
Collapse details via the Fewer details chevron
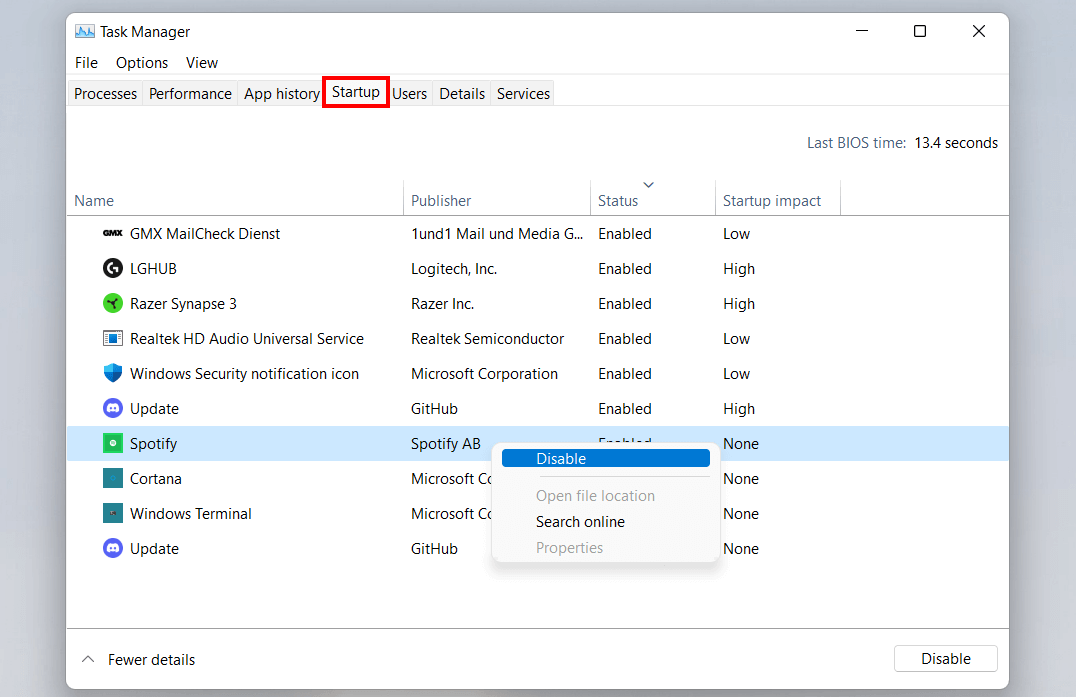pyautogui.click(x=88, y=659)
